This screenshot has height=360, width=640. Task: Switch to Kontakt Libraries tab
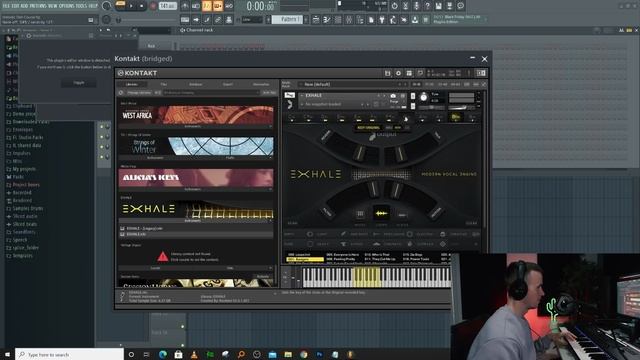tap(132, 84)
